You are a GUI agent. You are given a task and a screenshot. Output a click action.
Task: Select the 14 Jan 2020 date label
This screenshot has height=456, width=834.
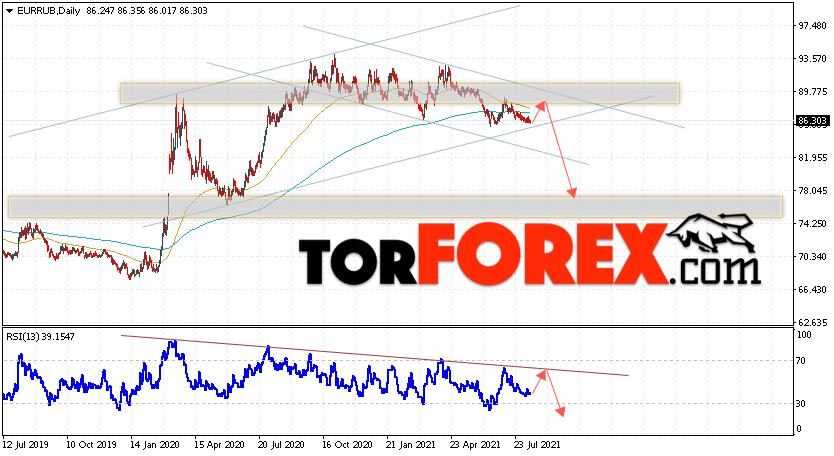(155, 444)
